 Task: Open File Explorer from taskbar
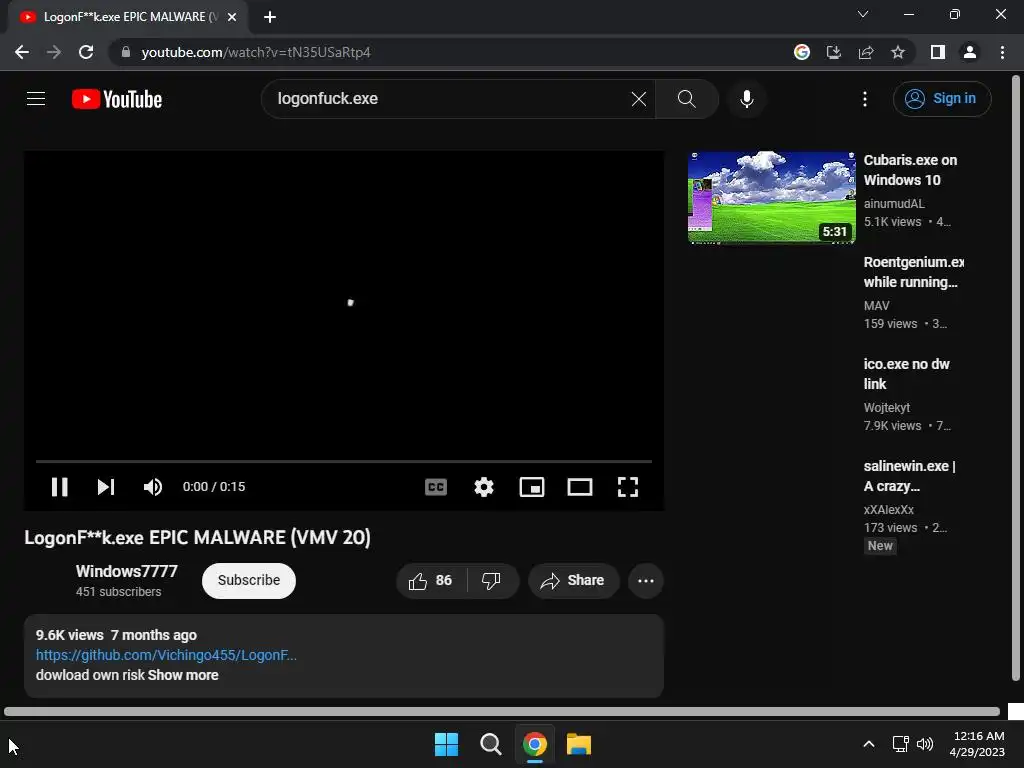click(579, 744)
